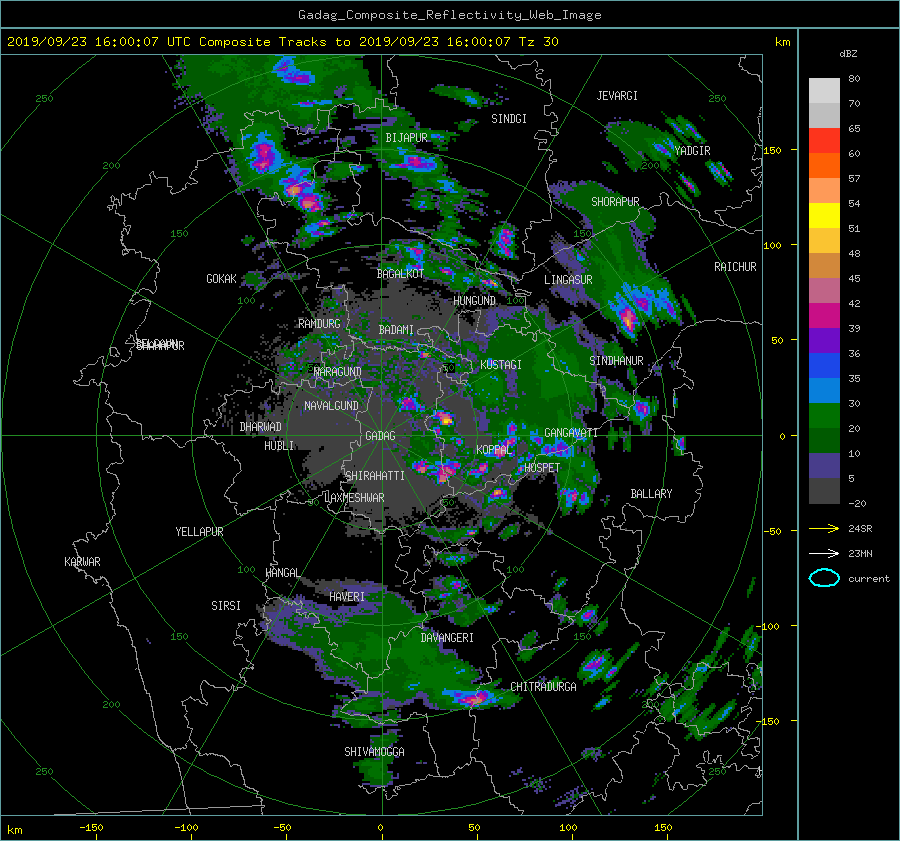Click the NAVALGUND city label
This screenshot has width=900, height=841.
tap(331, 406)
